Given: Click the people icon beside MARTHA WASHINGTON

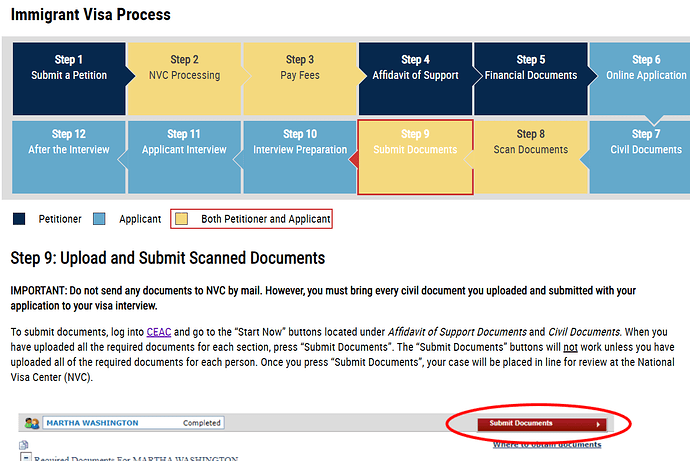Looking at the screenshot, I should pos(32,423).
